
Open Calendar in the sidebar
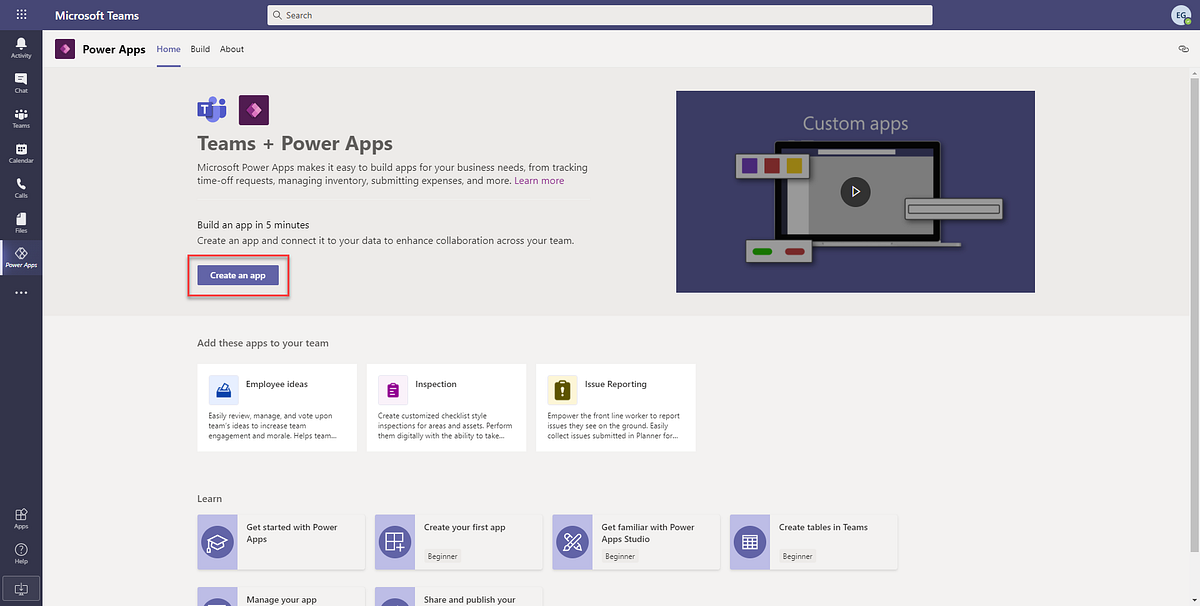21,152
